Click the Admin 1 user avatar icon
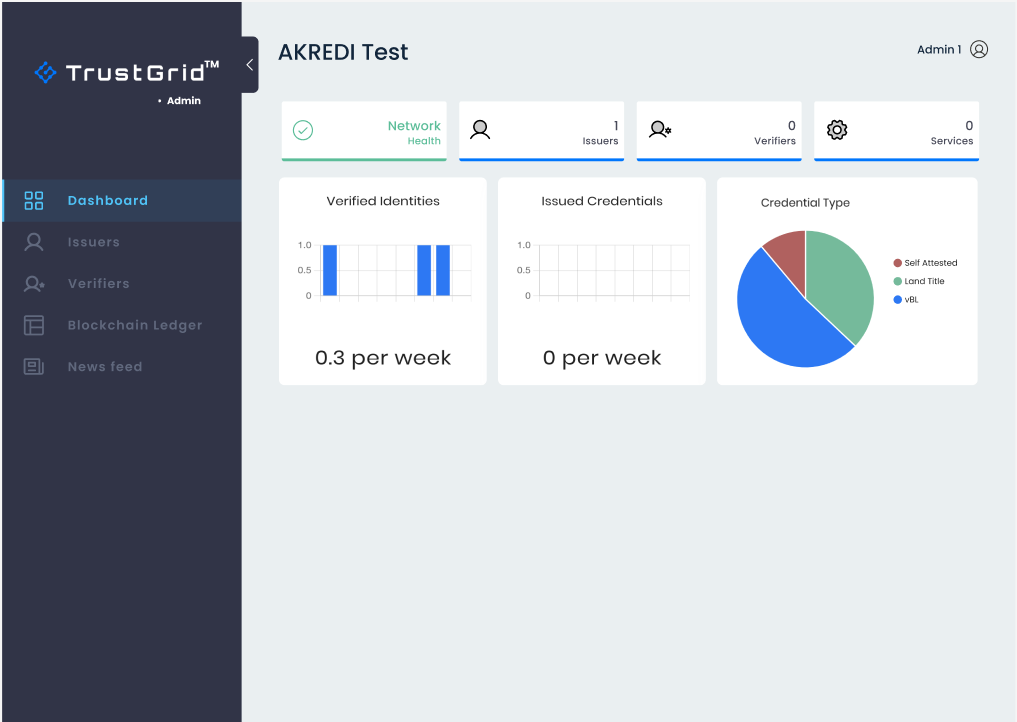The height and width of the screenshot is (722, 1017). coord(979,50)
